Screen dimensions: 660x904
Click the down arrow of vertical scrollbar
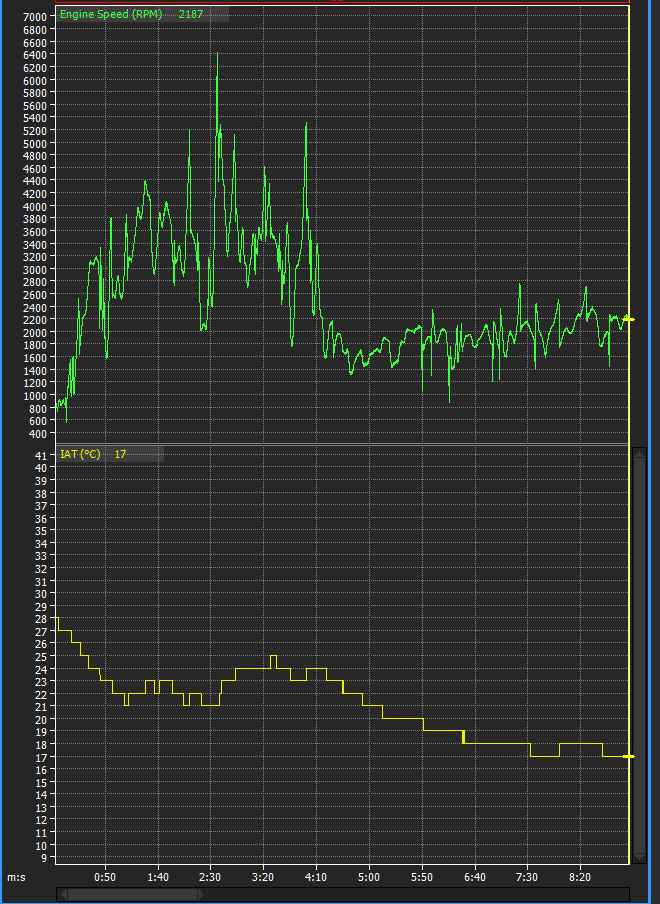pos(639,858)
